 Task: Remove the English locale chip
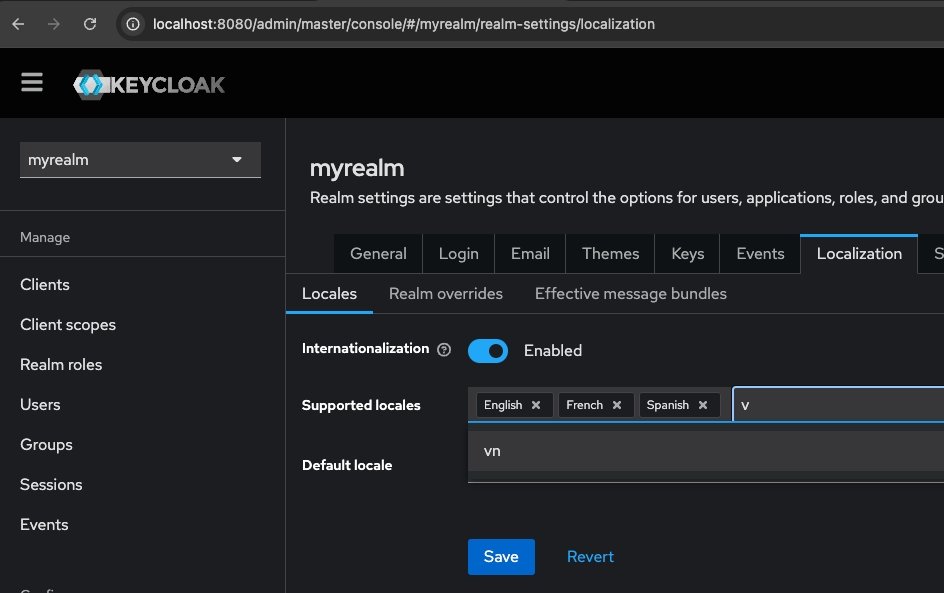[x=536, y=405]
